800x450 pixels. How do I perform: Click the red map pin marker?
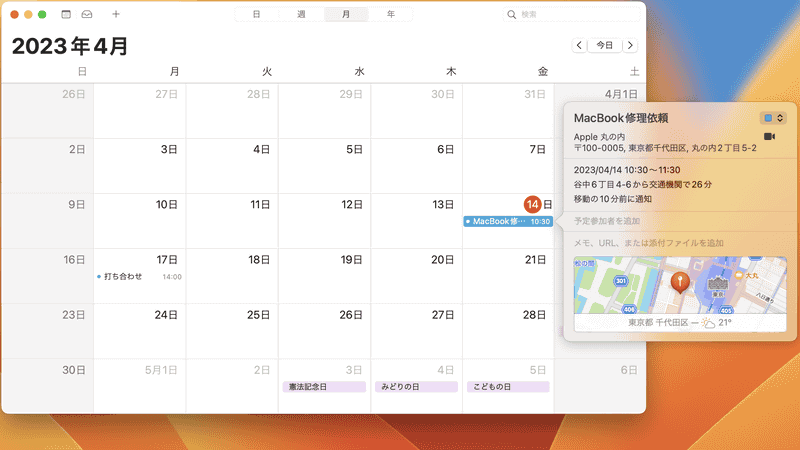click(680, 282)
